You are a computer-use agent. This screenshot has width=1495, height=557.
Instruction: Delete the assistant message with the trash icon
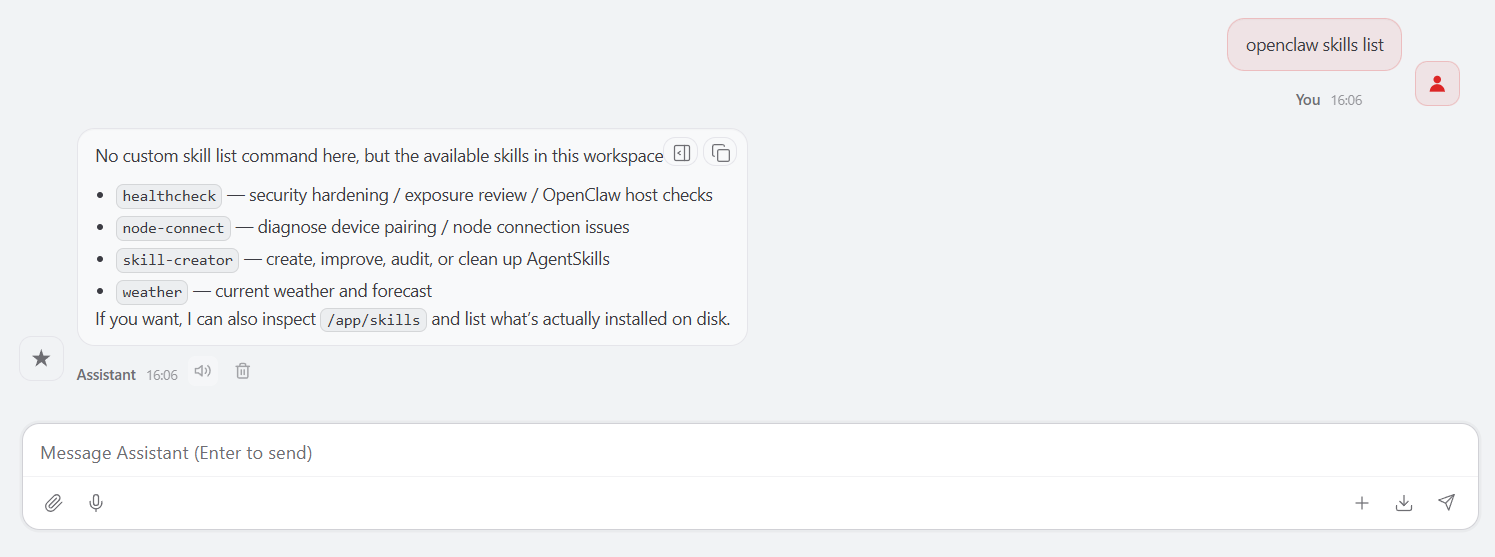[x=243, y=371]
